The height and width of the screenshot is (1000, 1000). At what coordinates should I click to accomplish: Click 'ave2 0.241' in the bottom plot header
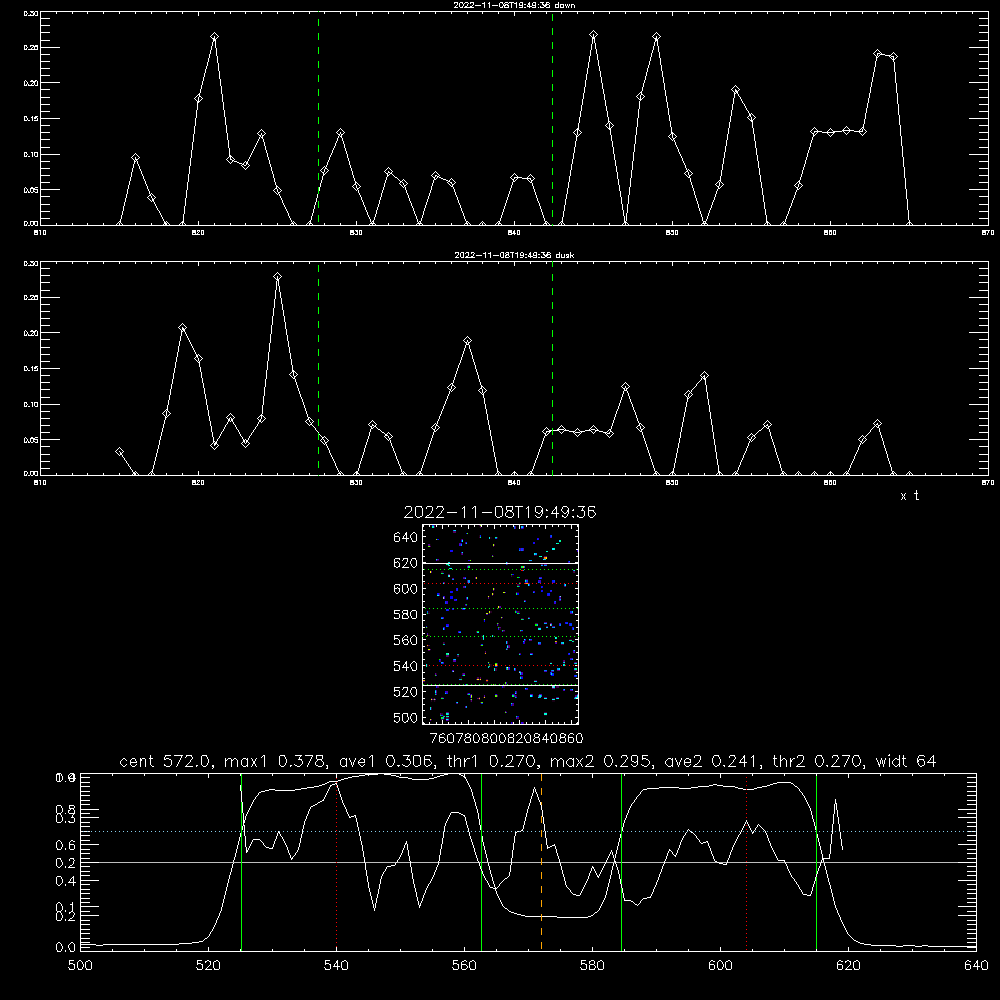[x=708, y=761]
